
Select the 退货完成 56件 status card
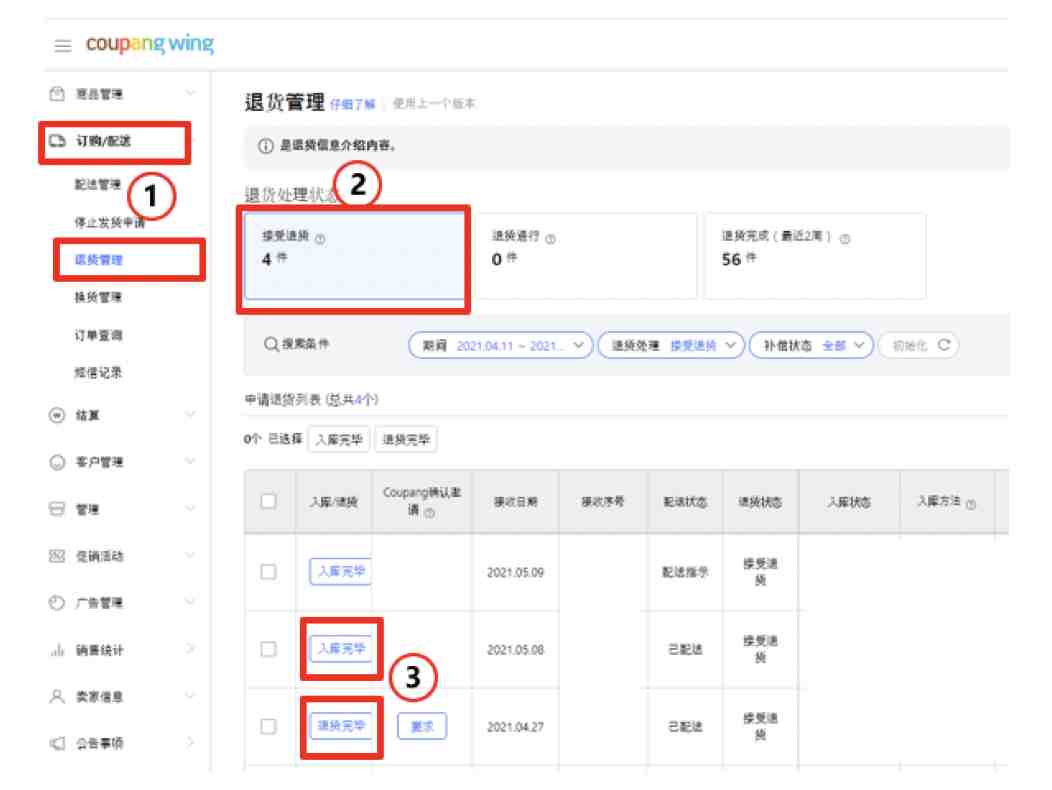814,256
